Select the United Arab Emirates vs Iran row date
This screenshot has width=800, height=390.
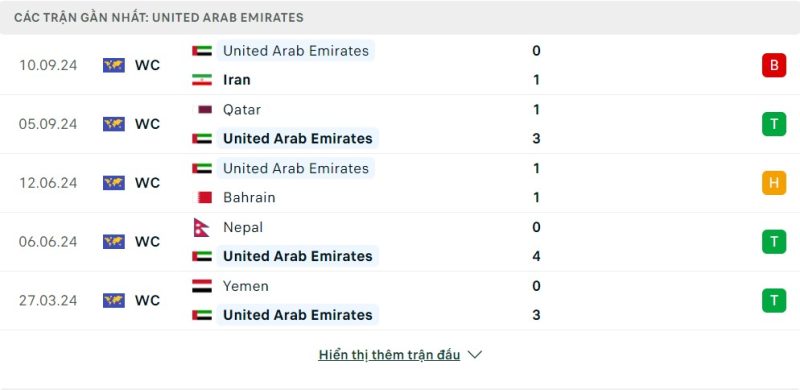coord(48,65)
